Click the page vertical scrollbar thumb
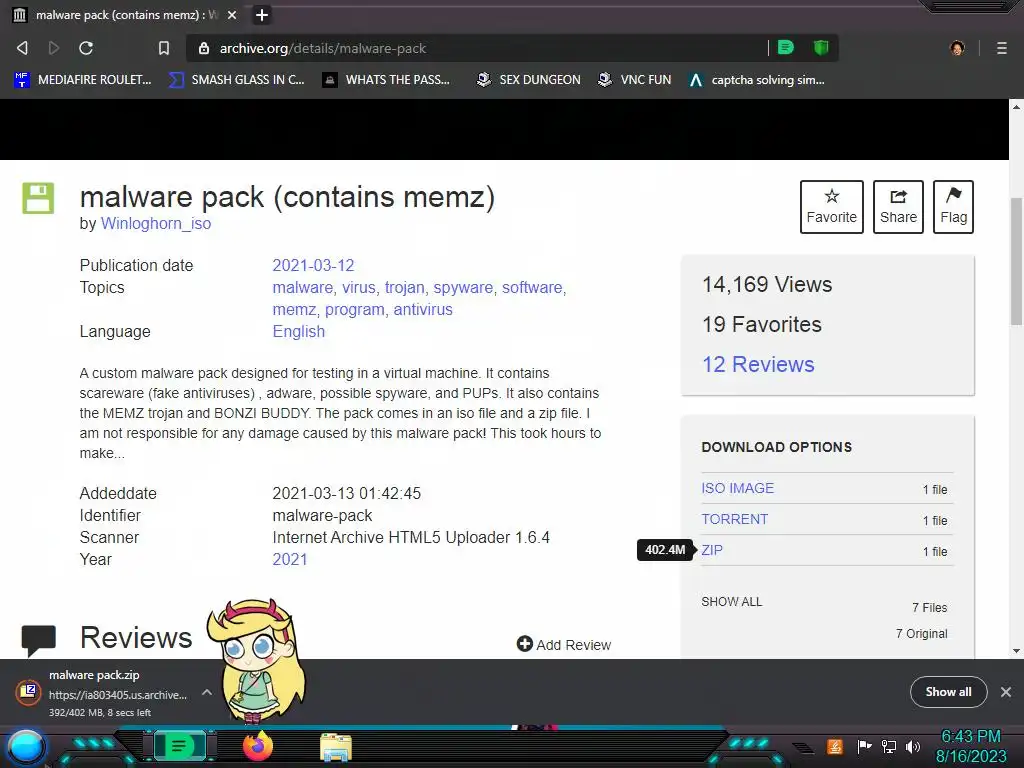 point(1016,261)
